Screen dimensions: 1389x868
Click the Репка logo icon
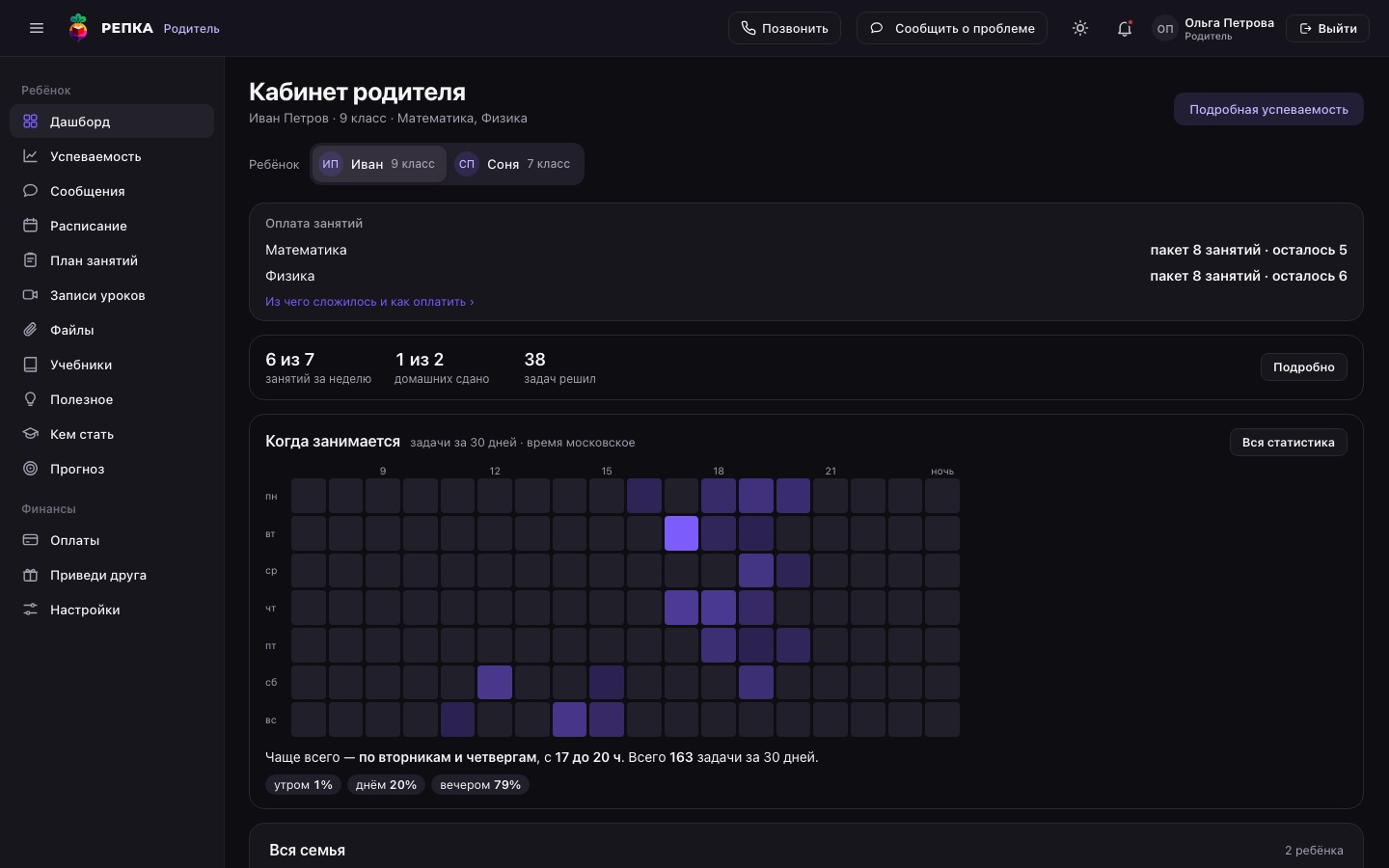coord(79,28)
